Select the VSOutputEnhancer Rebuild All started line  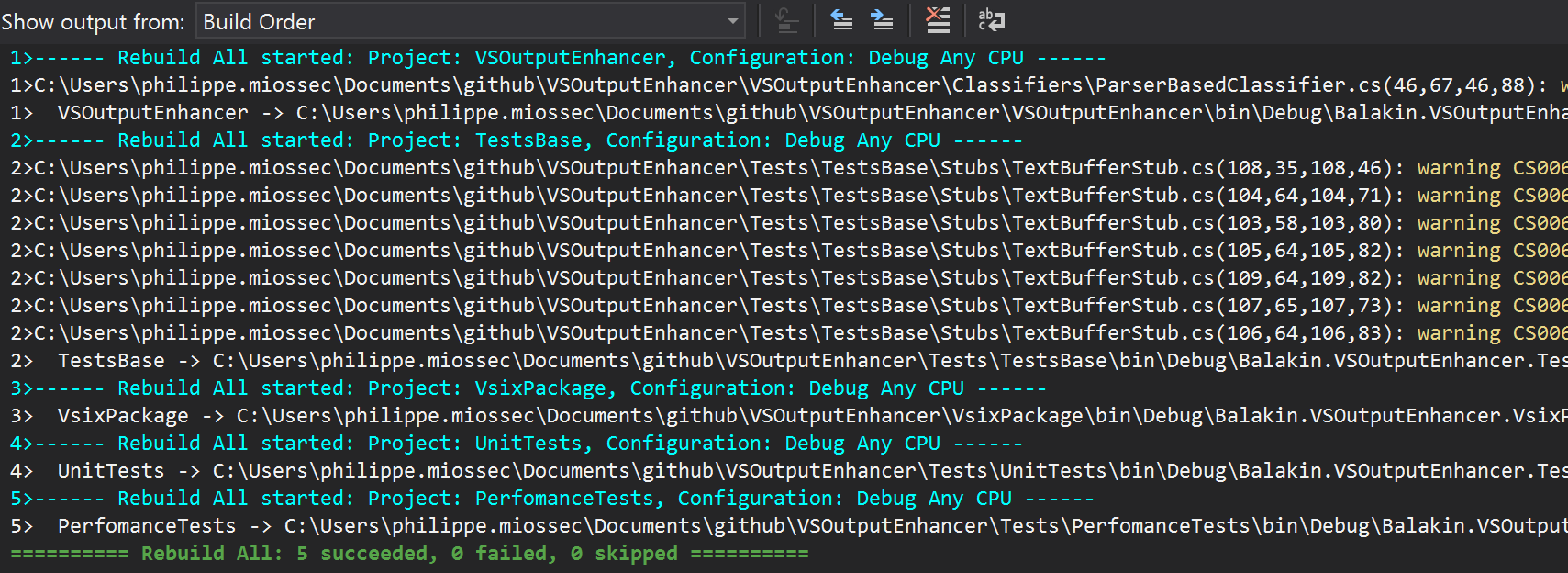[558, 58]
